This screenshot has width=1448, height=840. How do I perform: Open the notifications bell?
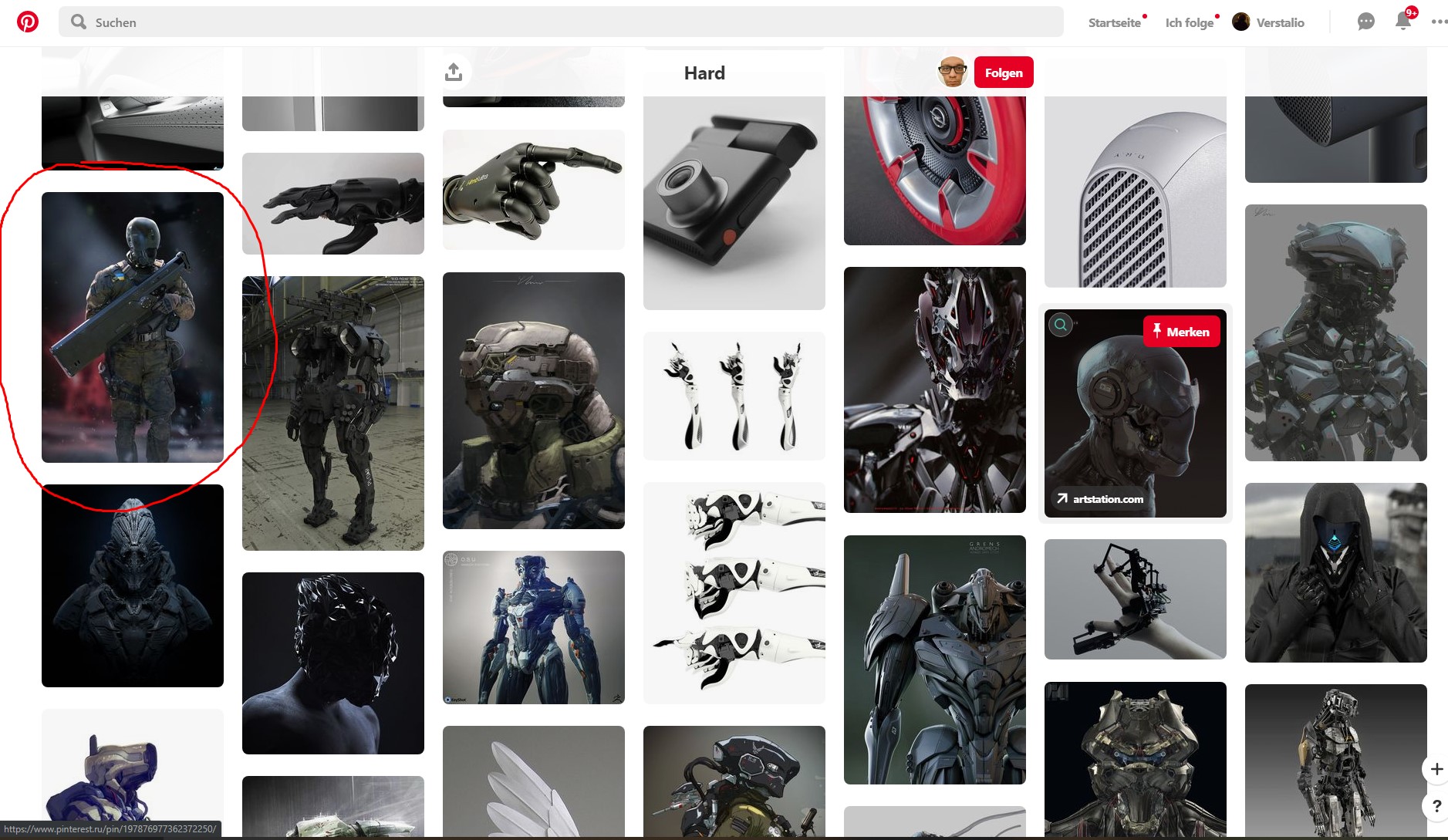[x=1403, y=22]
